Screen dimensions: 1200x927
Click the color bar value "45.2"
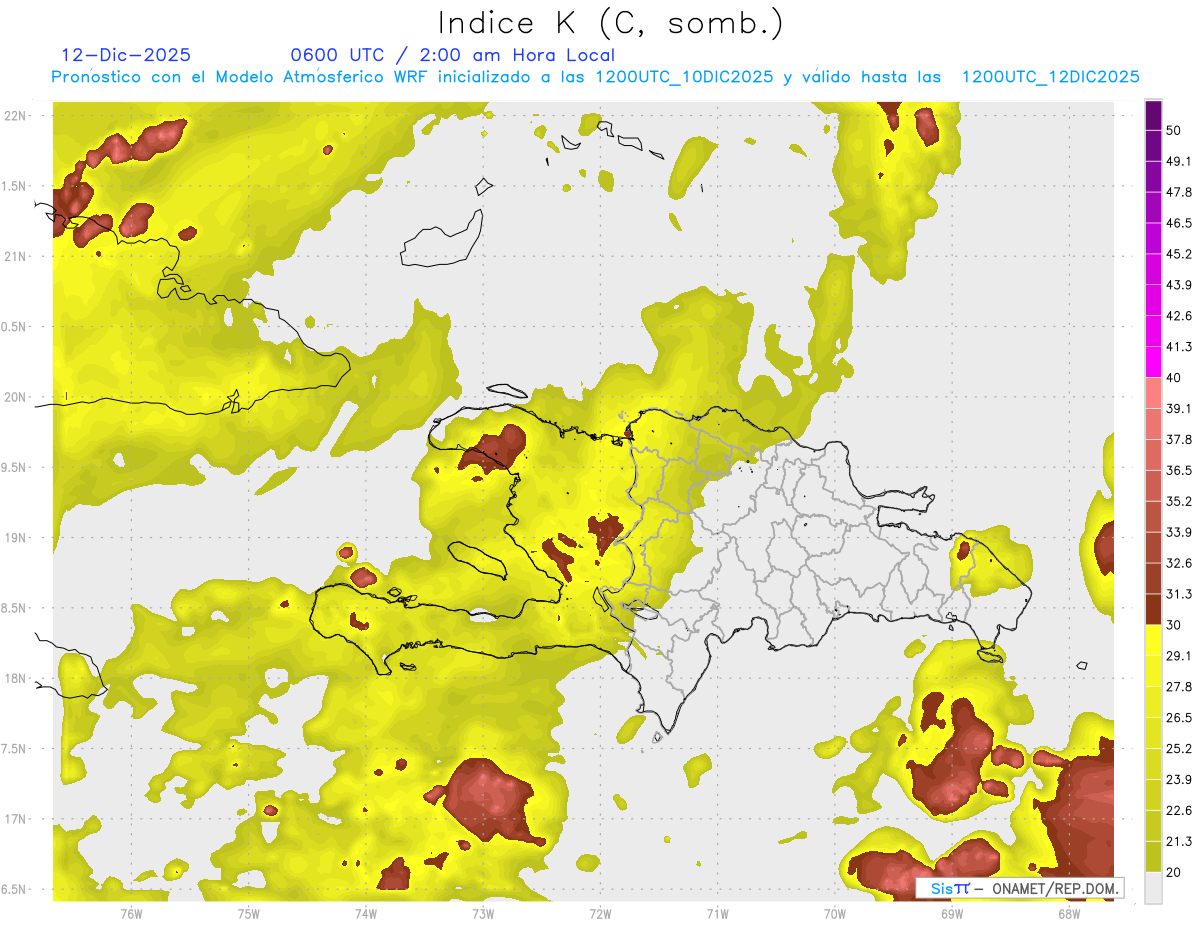pos(1179,254)
